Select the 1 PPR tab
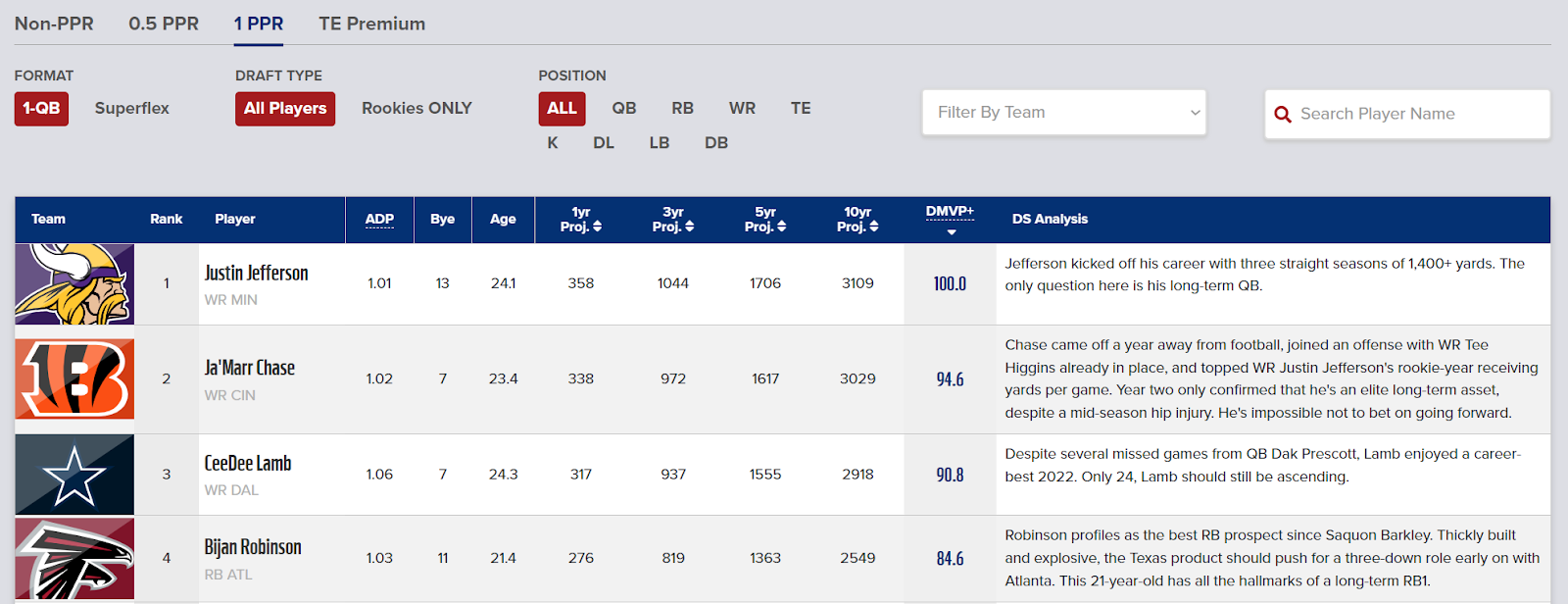The width and height of the screenshot is (1568, 604). (x=259, y=24)
